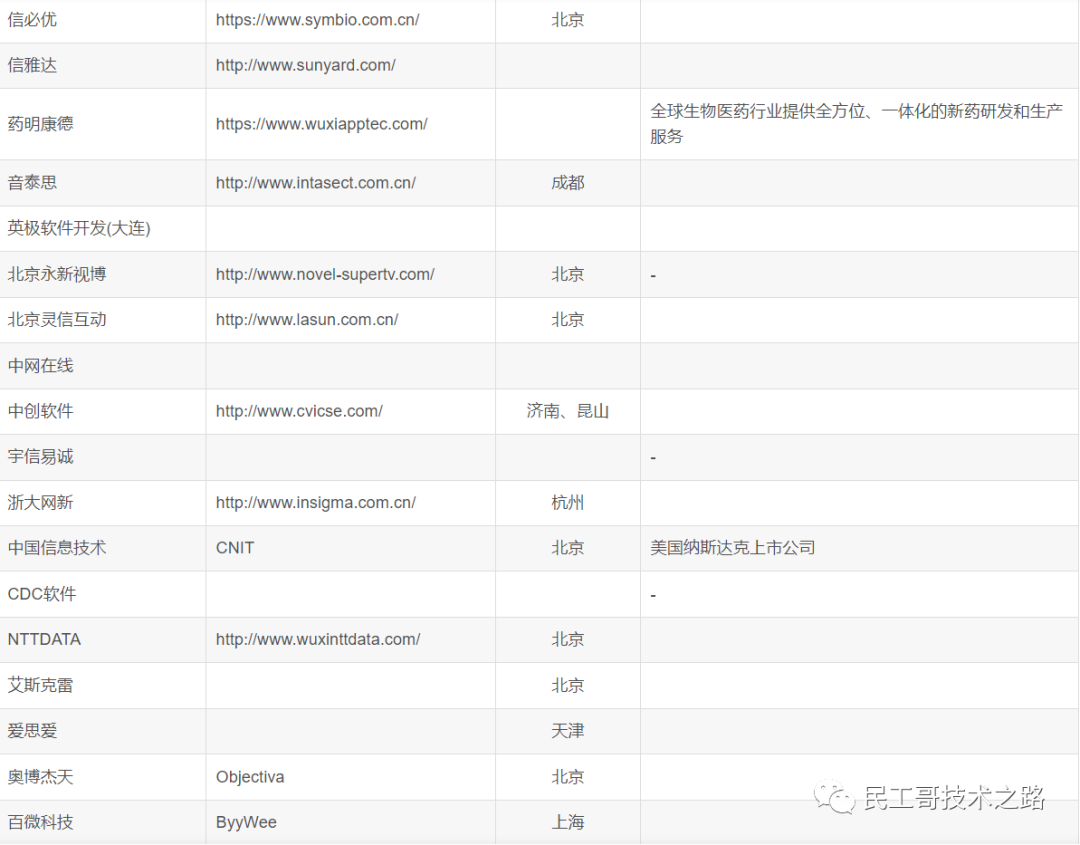The width and height of the screenshot is (1080, 845).
Task: Click 北京 in the 北京灵信互动 row
Action: [x=568, y=320]
